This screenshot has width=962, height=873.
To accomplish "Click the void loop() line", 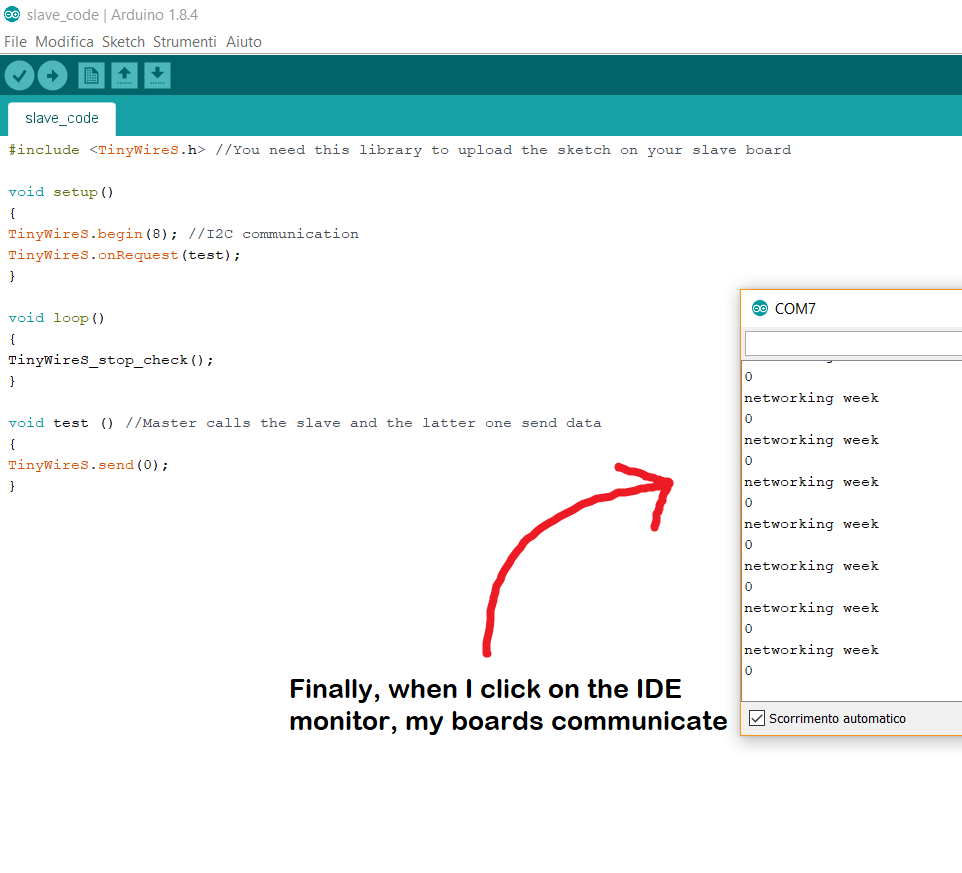I will (x=56, y=318).
